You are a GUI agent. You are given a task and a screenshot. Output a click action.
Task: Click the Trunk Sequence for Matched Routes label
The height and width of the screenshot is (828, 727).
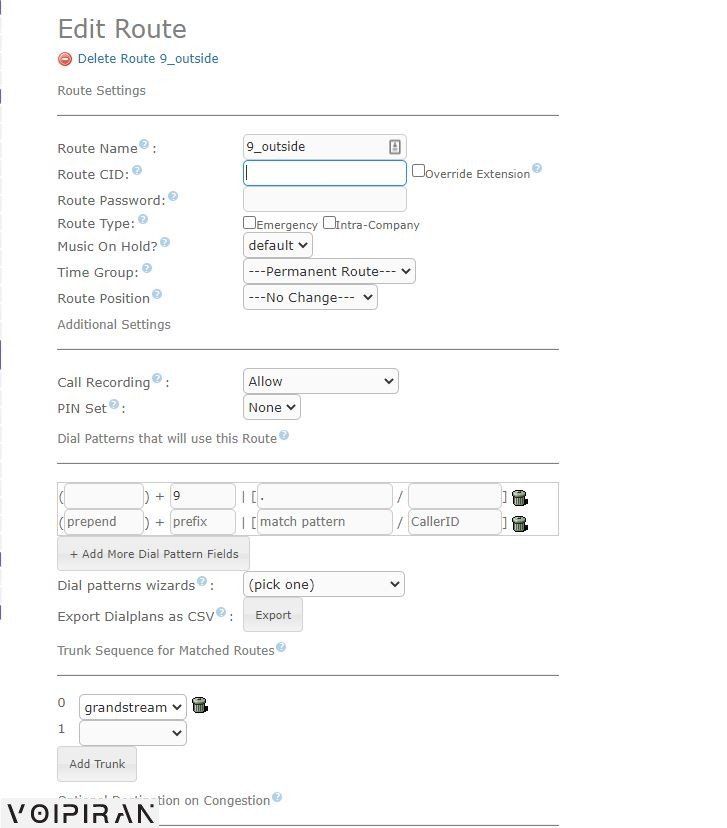click(x=166, y=651)
